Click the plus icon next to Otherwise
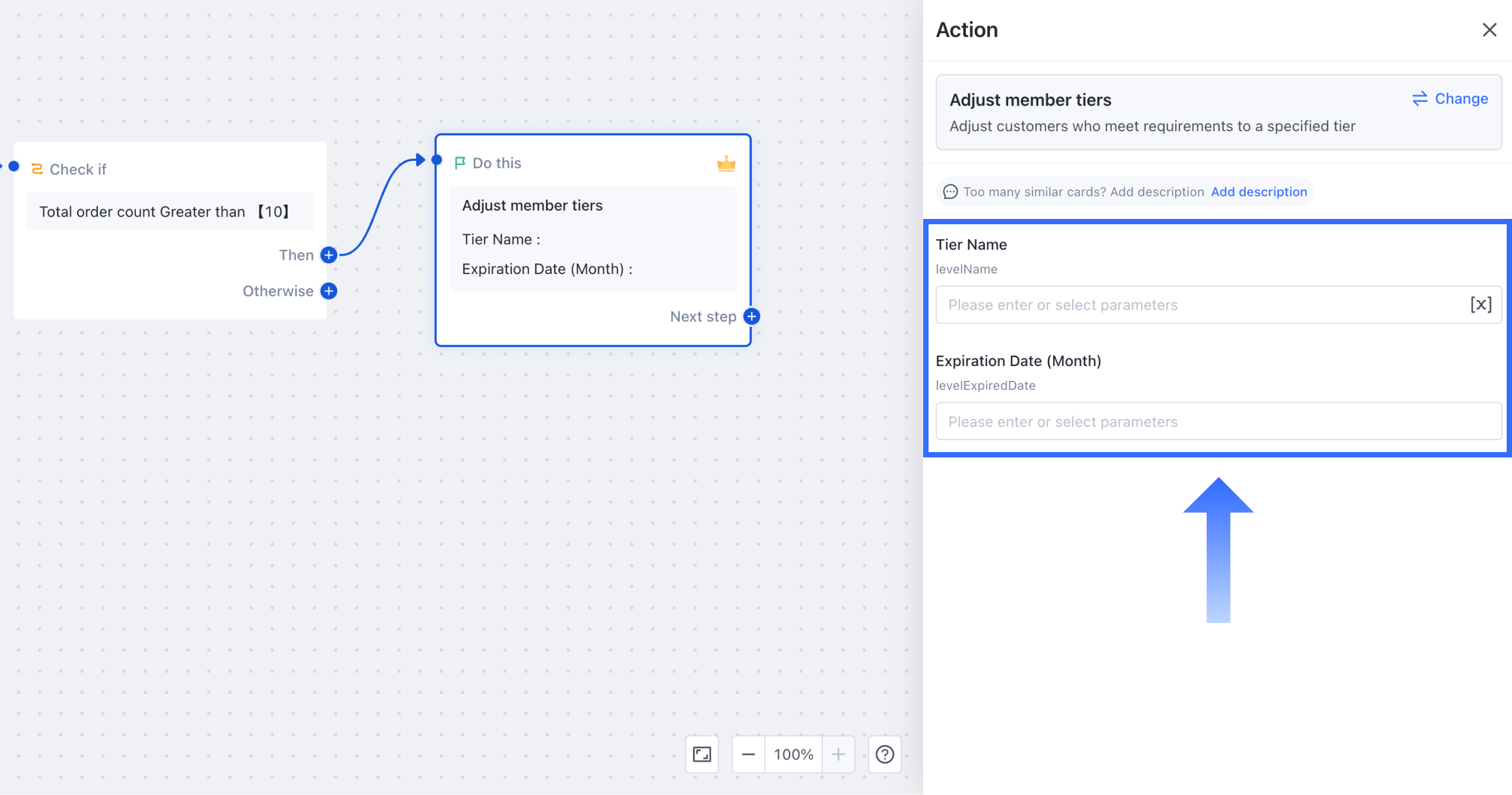This screenshot has width=1512, height=795. [x=328, y=291]
